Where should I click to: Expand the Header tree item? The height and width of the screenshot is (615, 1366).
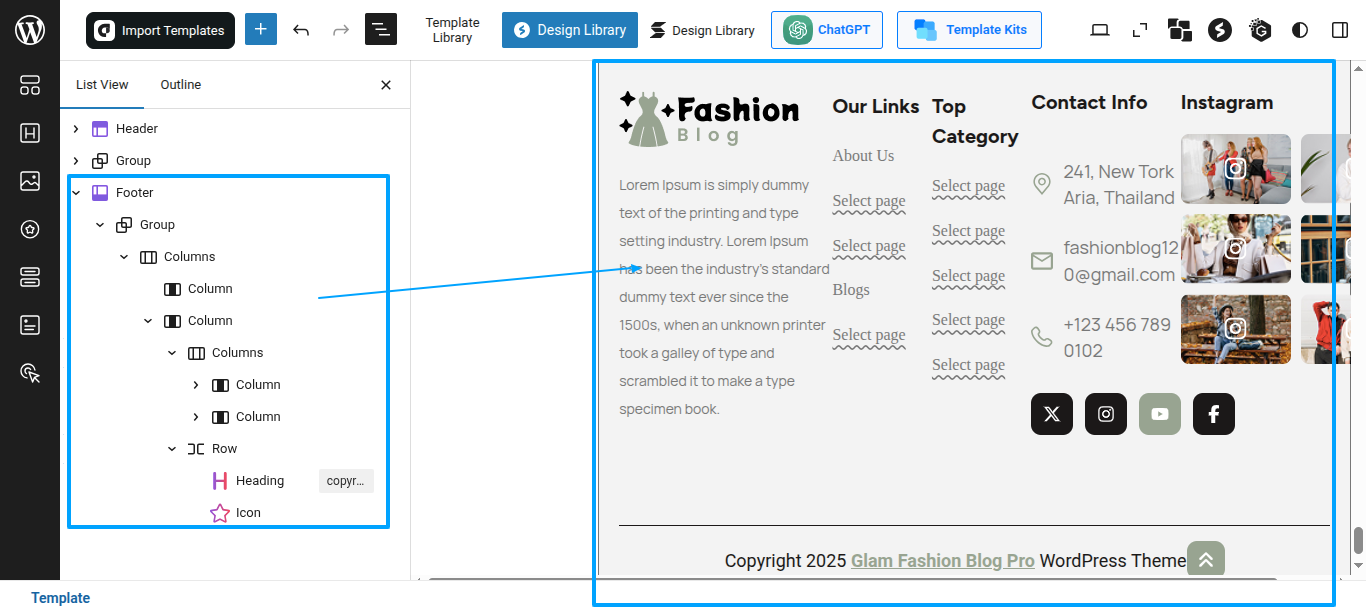(76, 129)
